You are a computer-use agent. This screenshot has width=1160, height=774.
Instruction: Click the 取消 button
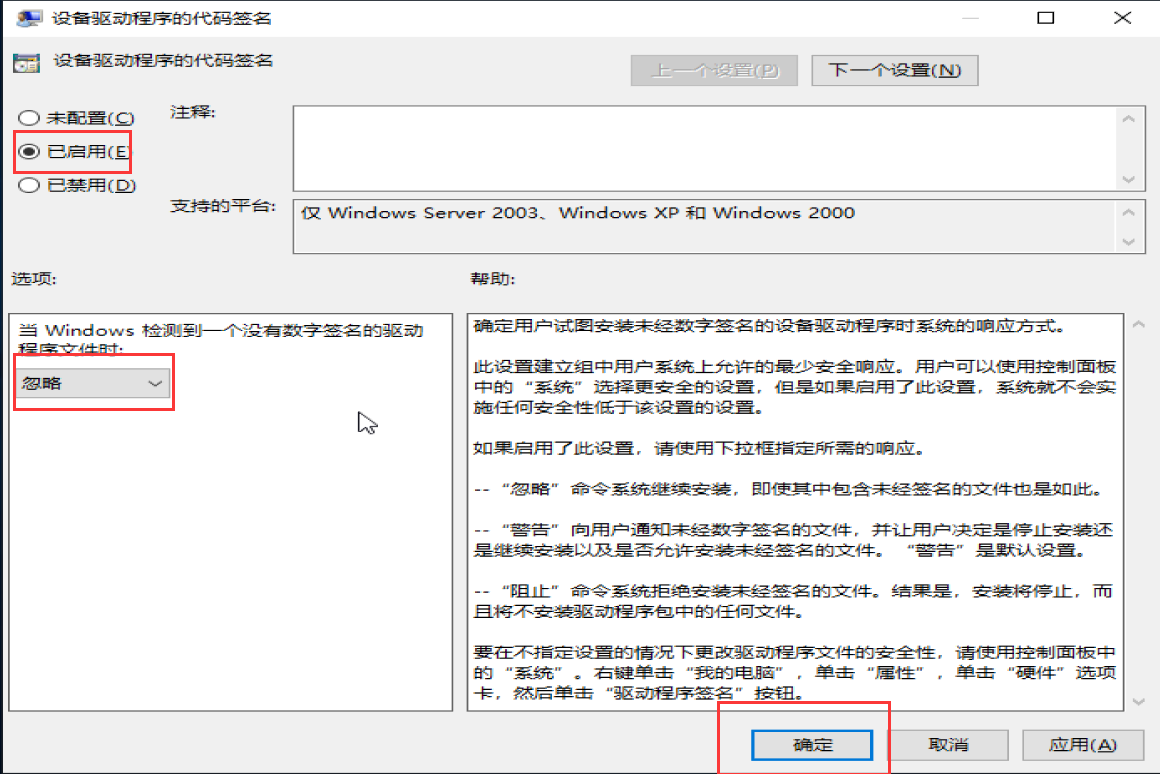point(948,744)
